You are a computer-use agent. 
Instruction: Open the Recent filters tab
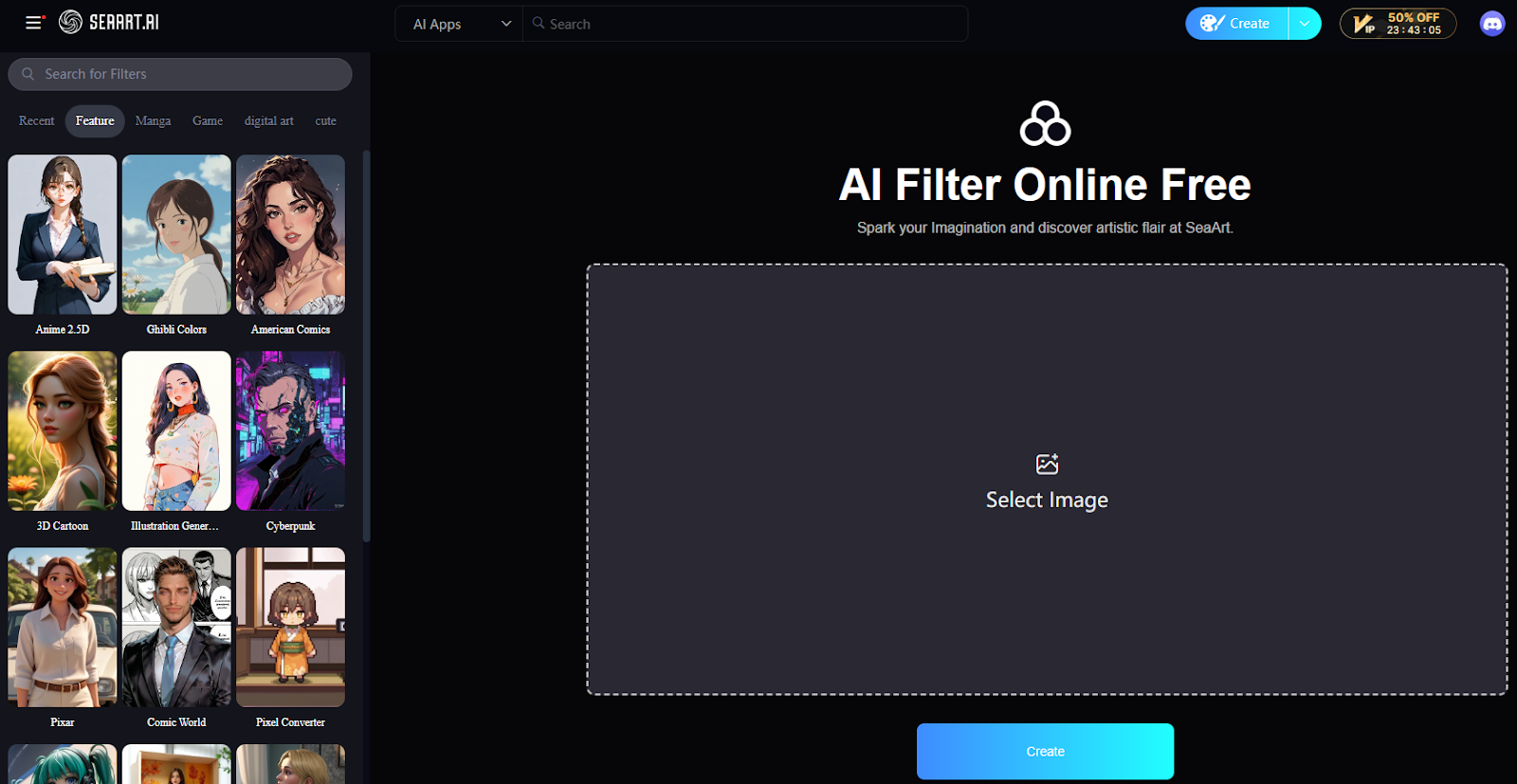tap(37, 121)
